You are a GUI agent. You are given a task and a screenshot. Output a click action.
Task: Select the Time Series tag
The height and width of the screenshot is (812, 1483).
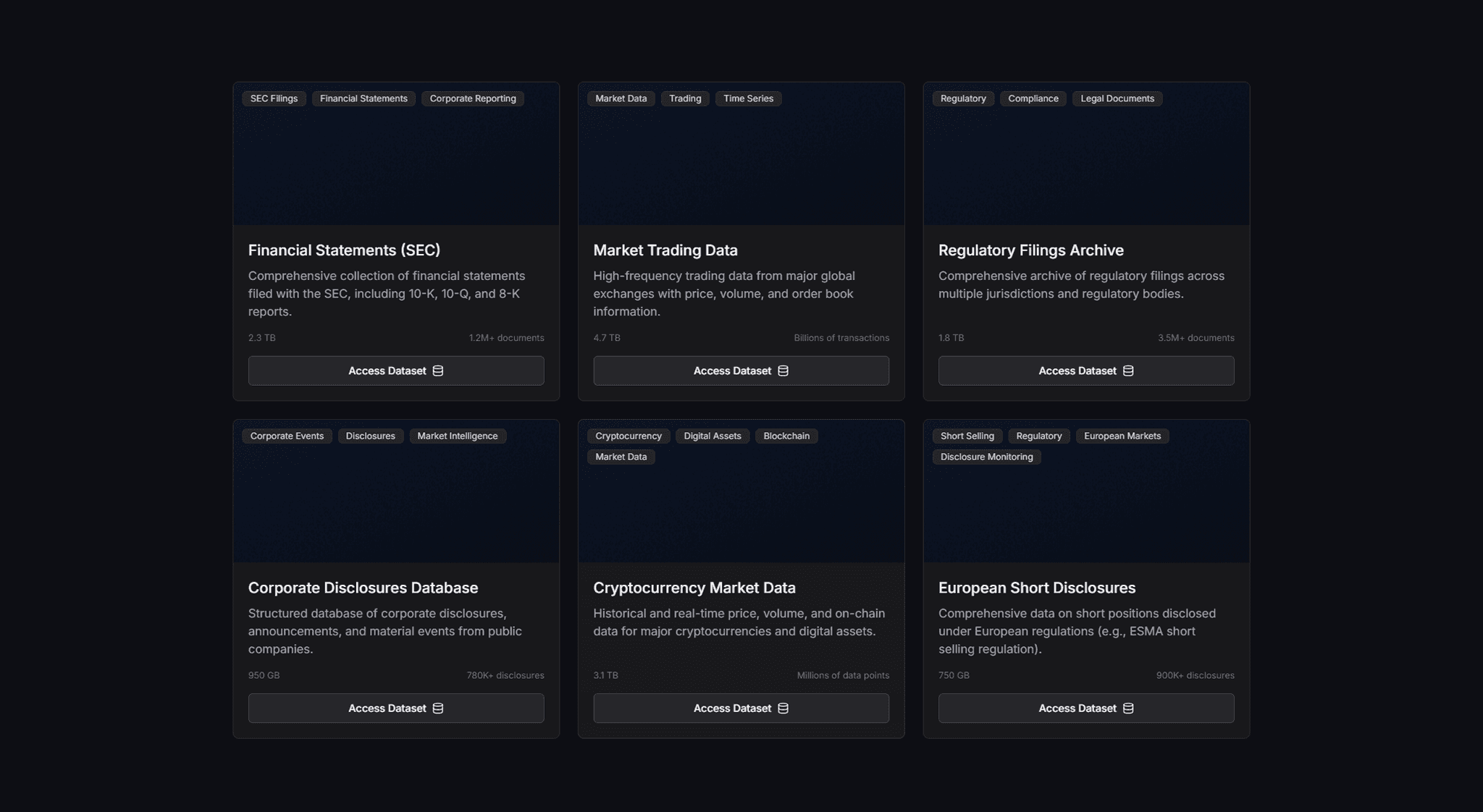pyautogui.click(x=749, y=98)
